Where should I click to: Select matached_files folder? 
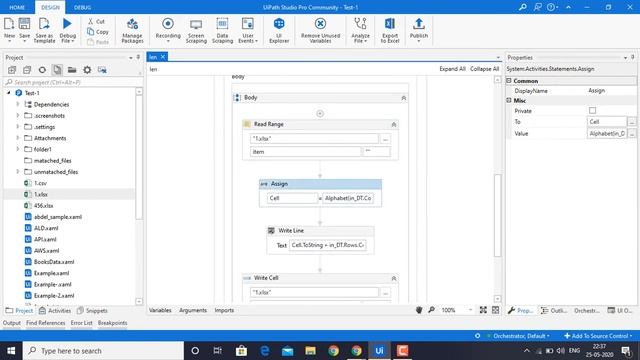pos(52,160)
